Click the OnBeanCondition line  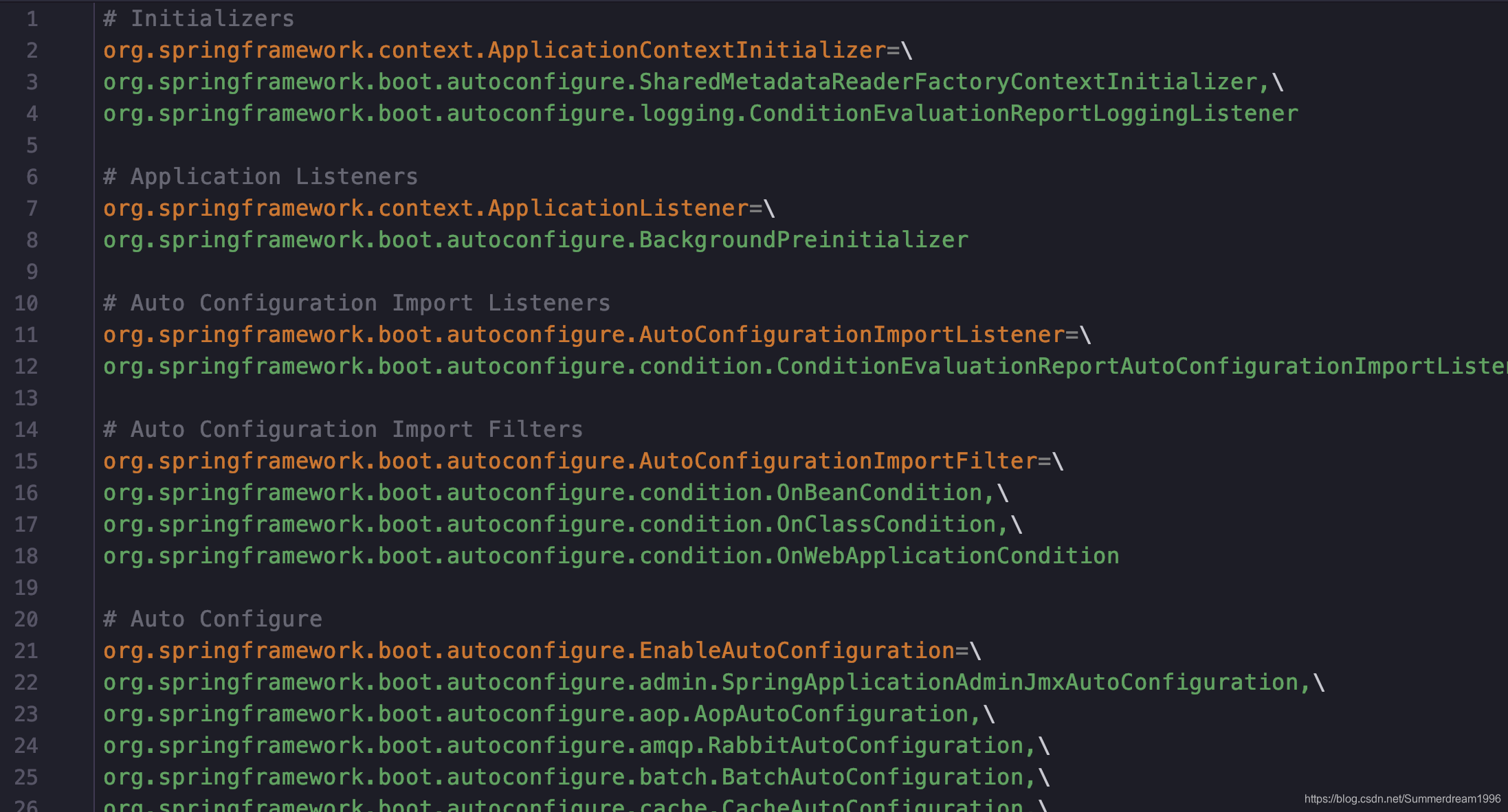(x=555, y=493)
